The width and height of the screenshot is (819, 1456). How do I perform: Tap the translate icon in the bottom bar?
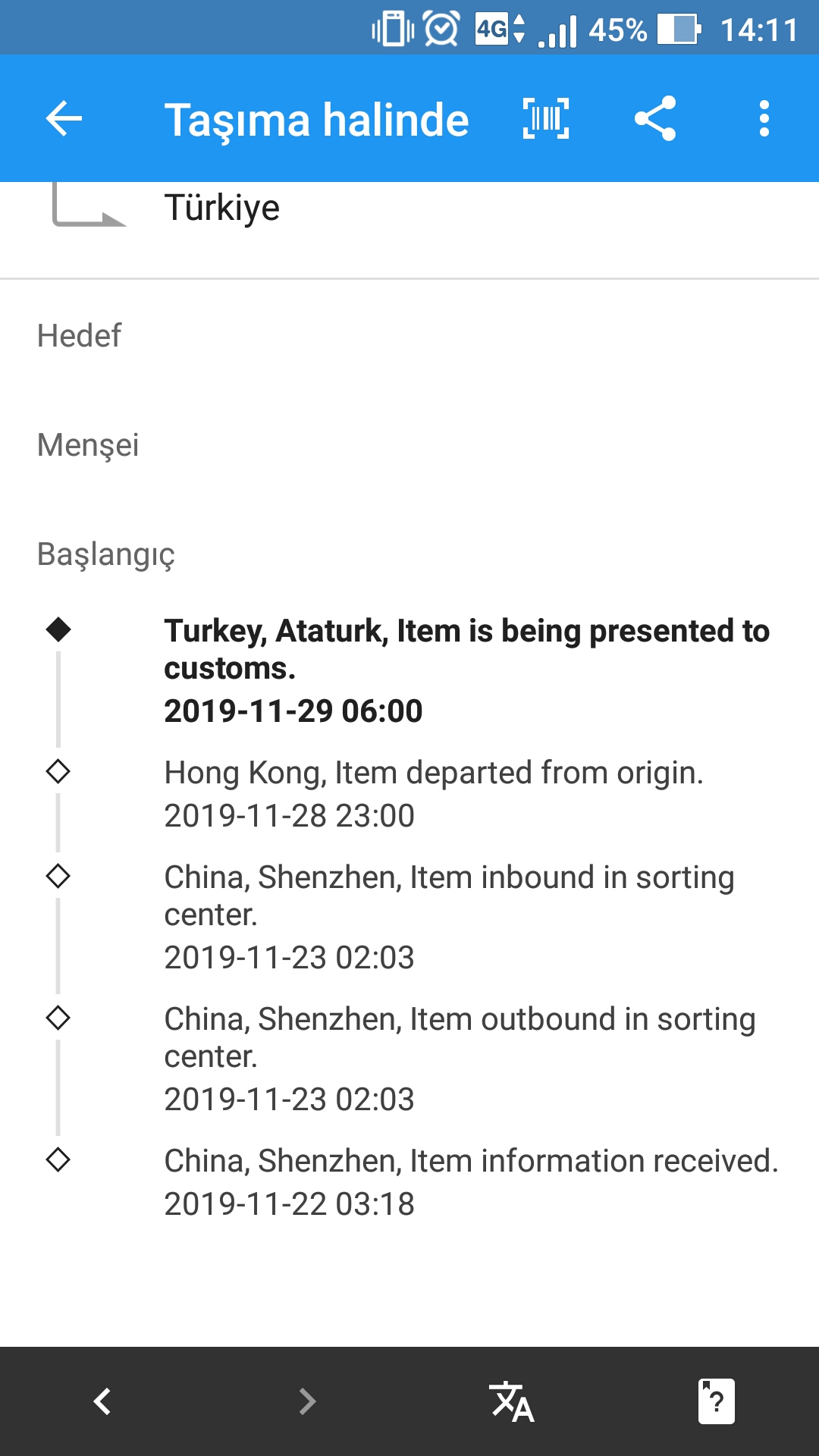pos(512,1401)
